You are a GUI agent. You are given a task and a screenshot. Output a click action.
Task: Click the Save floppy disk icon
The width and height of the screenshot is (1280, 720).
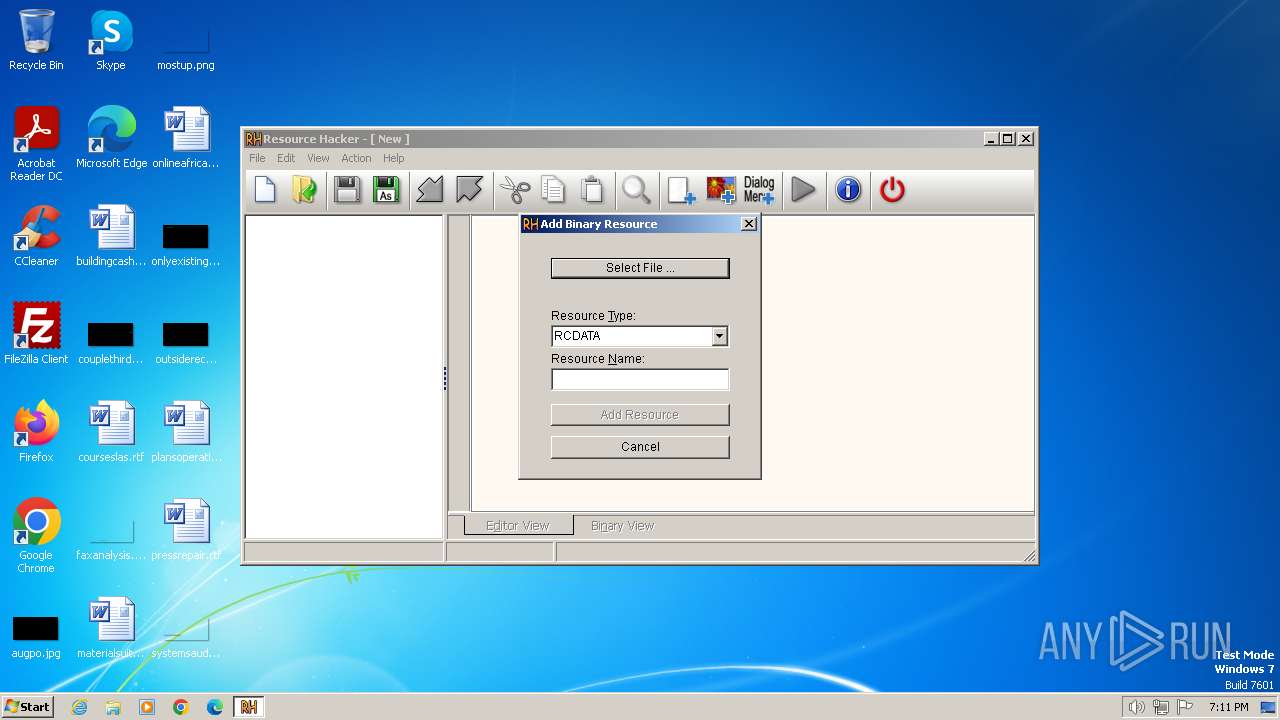point(347,189)
